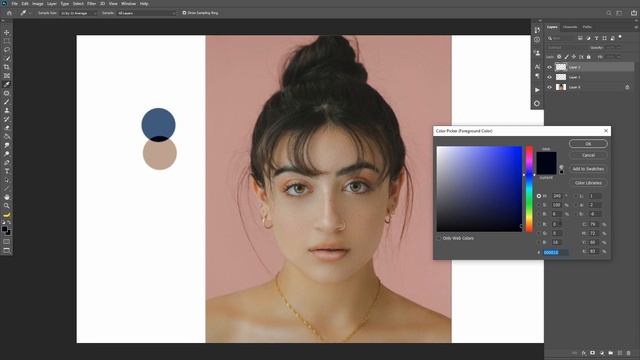Open the Sample All Layers dropdown
The height and width of the screenshot is (360, 640).
pos(146,13)
